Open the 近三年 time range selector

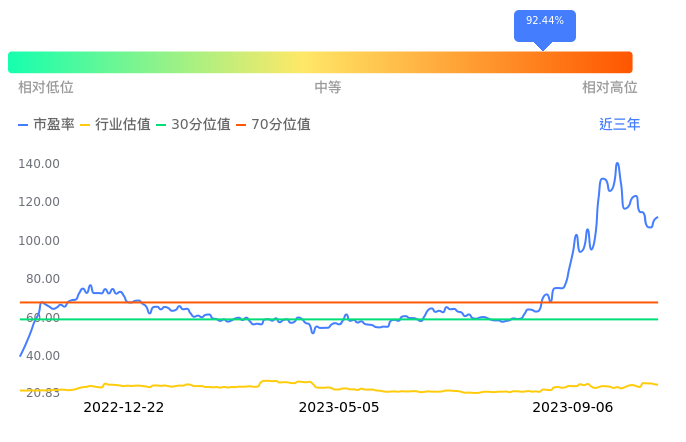619,125
